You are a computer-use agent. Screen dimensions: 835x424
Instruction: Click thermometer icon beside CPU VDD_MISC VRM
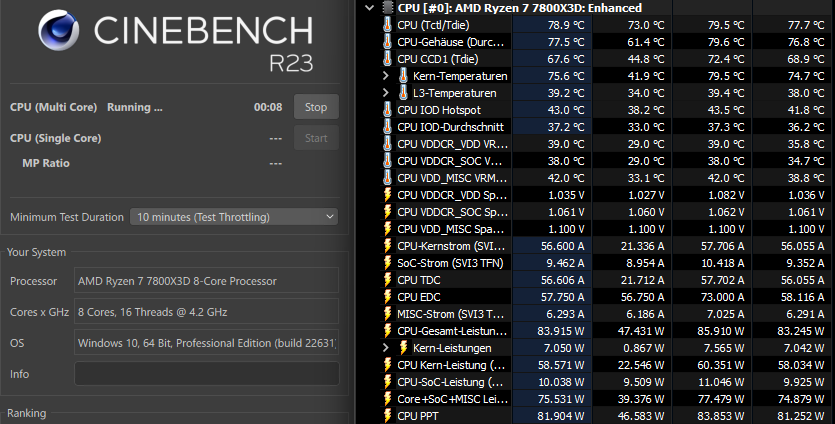click(388, 178)
